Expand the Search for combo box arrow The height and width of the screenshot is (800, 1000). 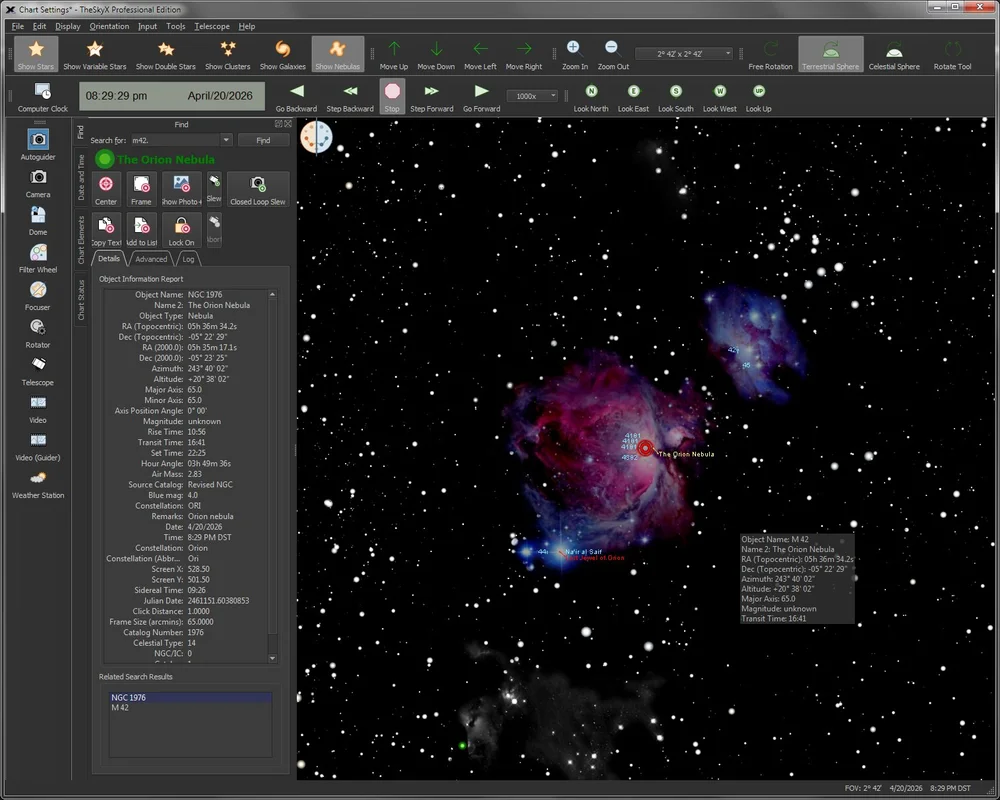click(226, 140)
